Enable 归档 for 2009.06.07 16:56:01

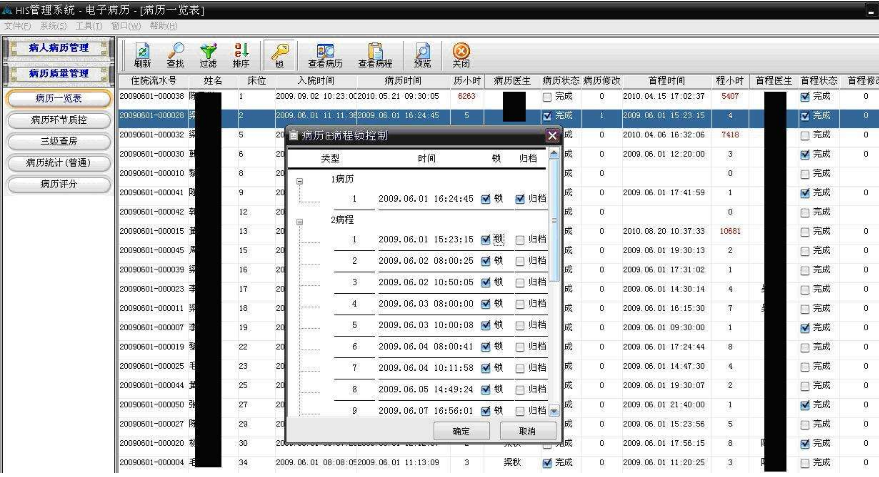click(520, 411)
